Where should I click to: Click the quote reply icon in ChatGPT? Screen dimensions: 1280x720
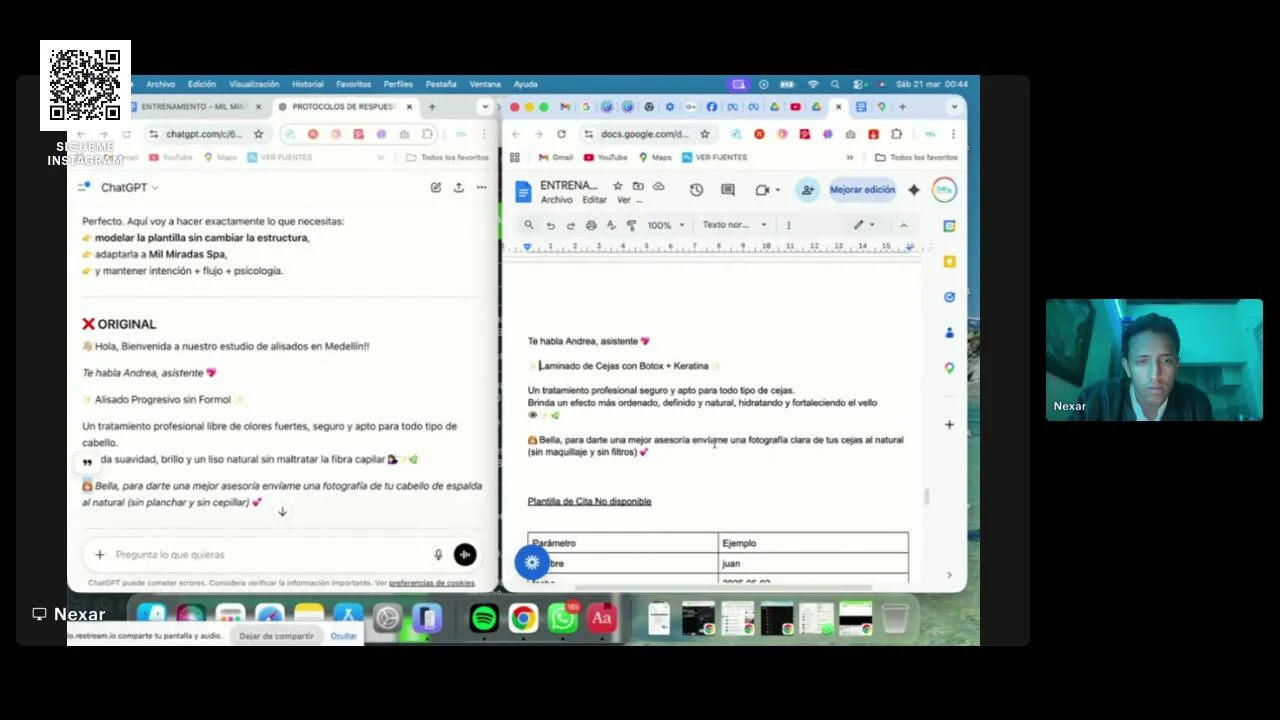[87, 462]
